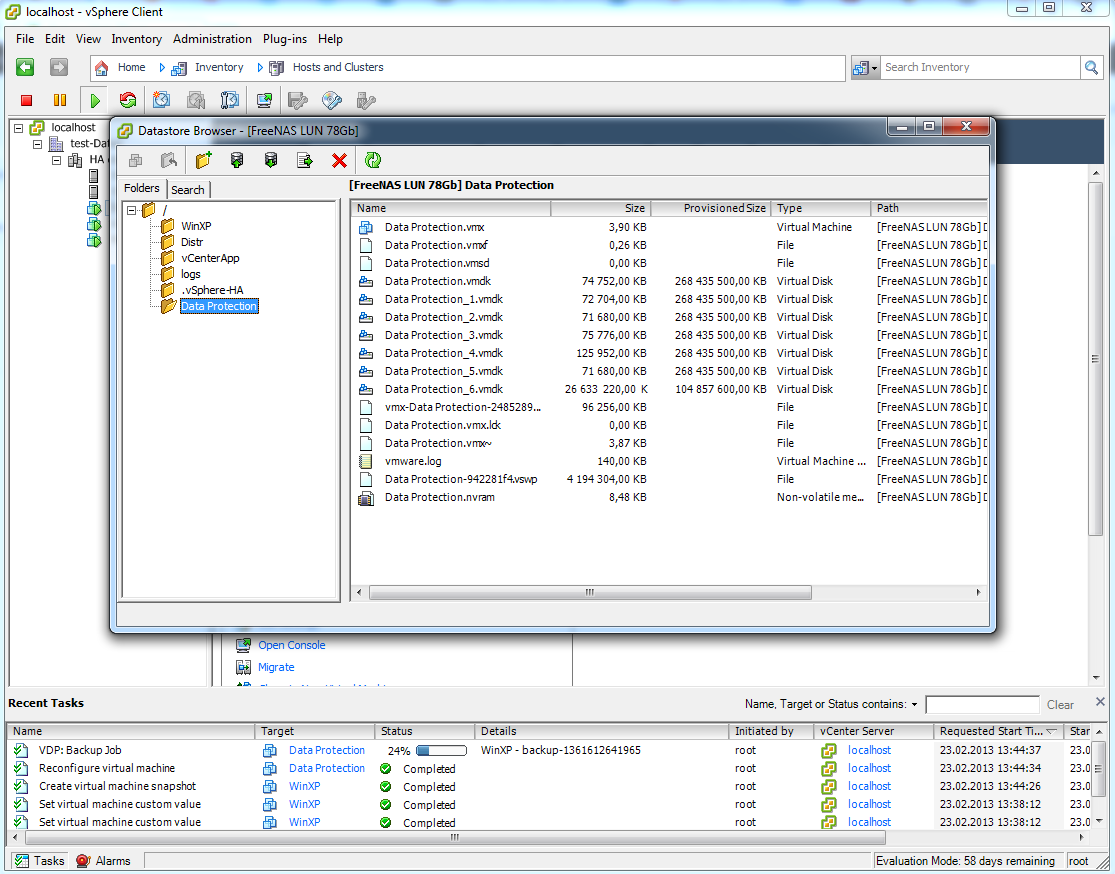Click the Search Inventory input field
This screenshot has height=874, width=1115.
click(x=980, y=68)
